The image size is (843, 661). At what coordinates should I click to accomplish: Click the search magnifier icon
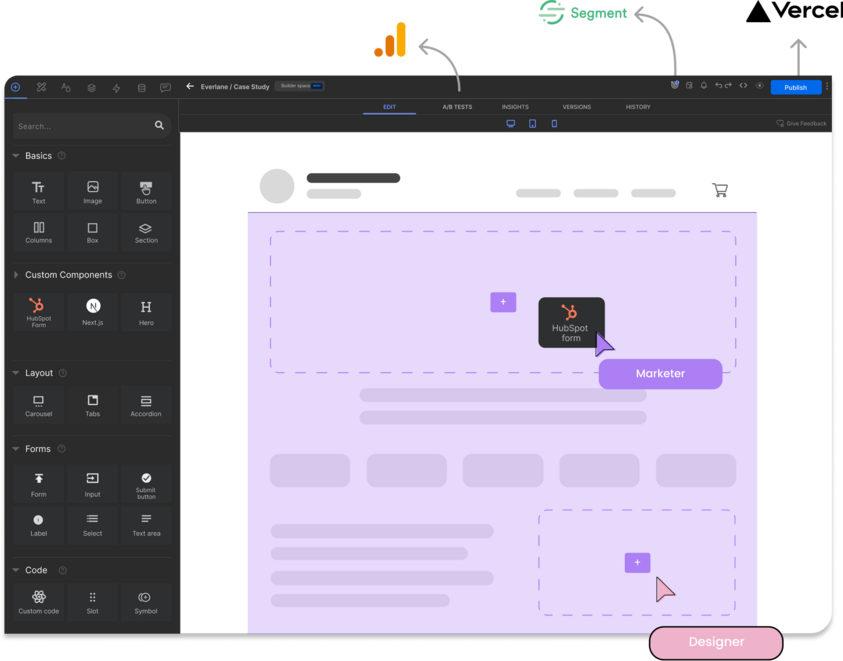click(159, 125)
